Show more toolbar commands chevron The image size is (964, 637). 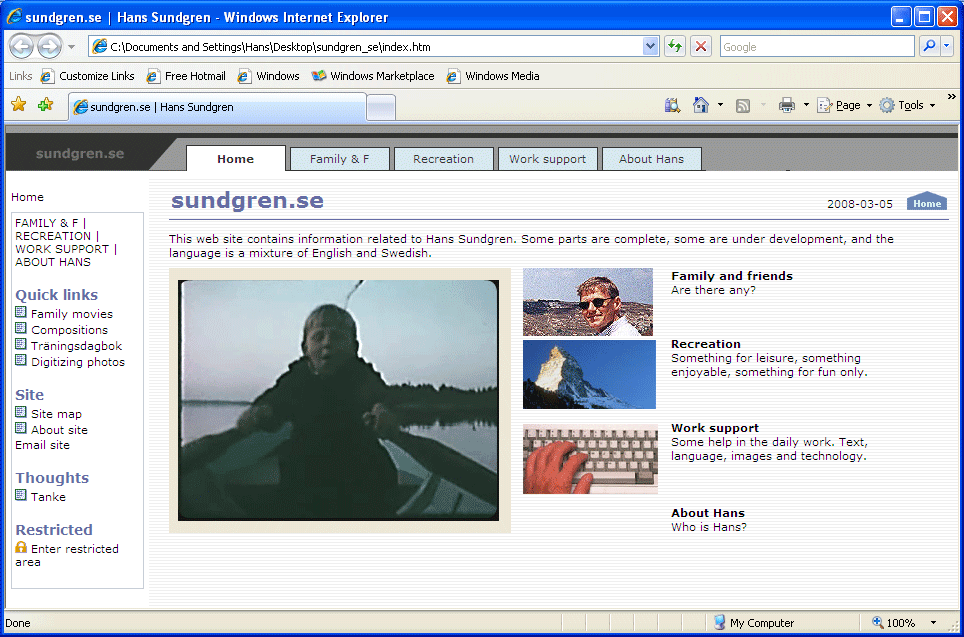[952, 97]
